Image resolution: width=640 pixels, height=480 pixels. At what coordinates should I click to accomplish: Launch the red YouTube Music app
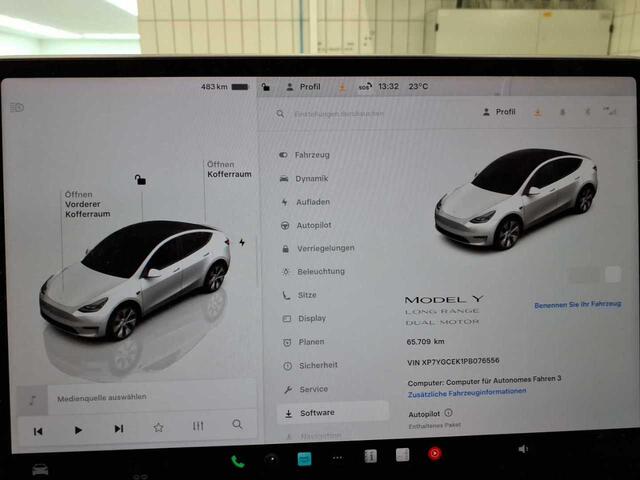pos(435,453)
